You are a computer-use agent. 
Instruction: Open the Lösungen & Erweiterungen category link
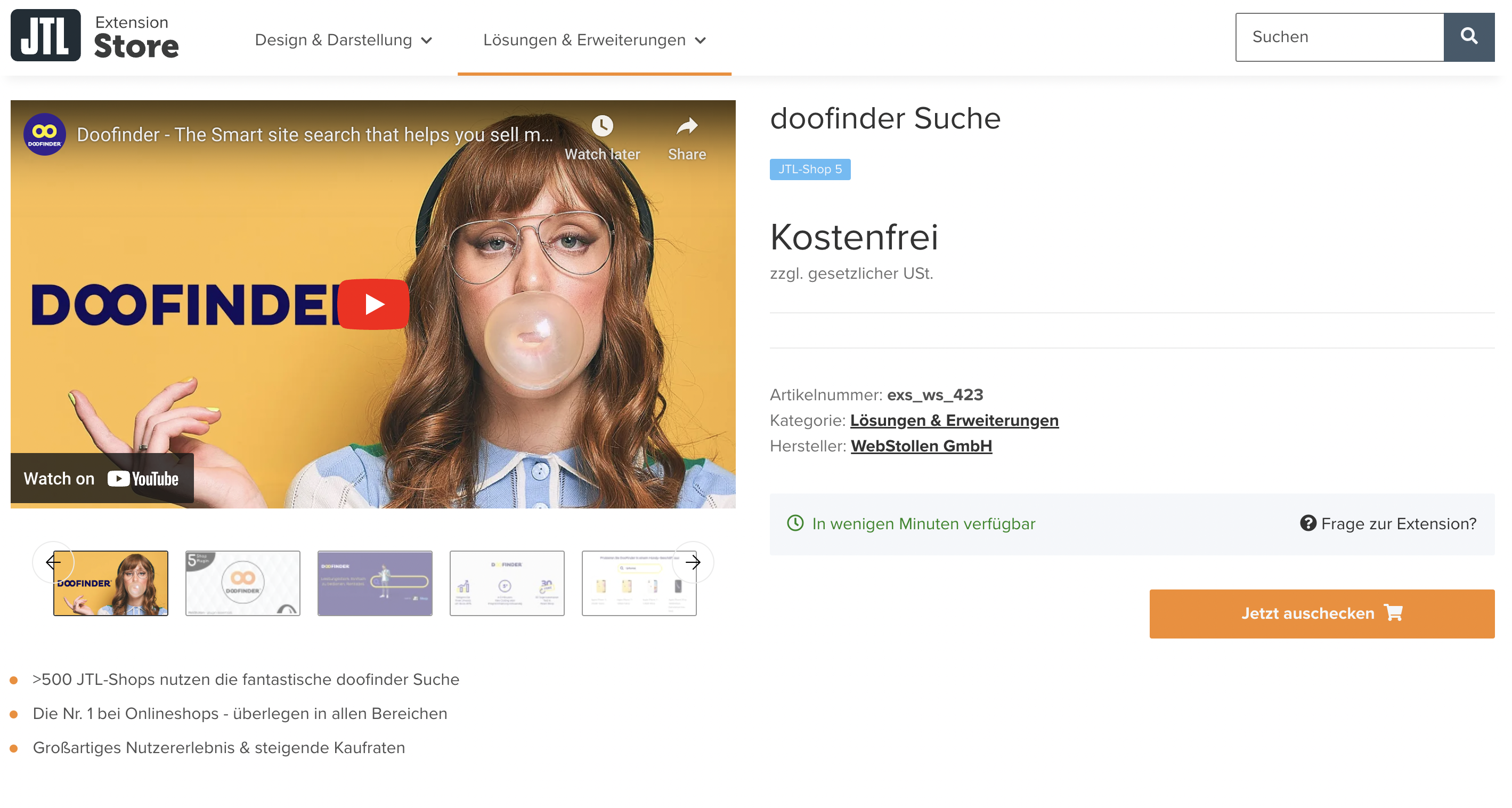[954, 421]
